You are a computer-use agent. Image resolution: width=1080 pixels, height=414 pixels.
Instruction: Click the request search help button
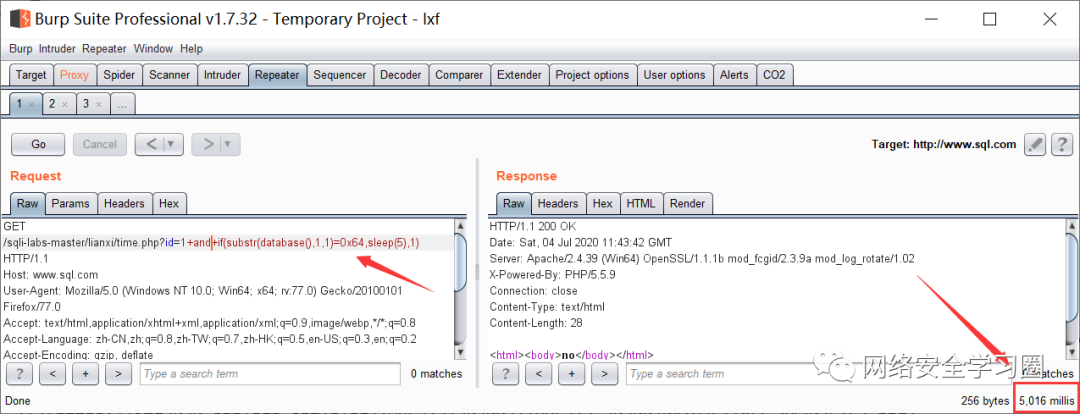point(19,374)
